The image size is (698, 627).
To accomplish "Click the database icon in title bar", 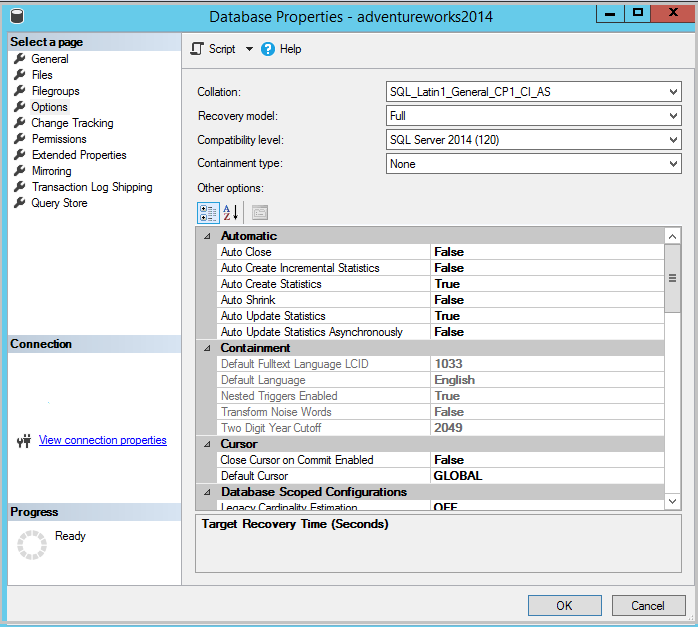I will pyautogui.click(x=18, y=17).
